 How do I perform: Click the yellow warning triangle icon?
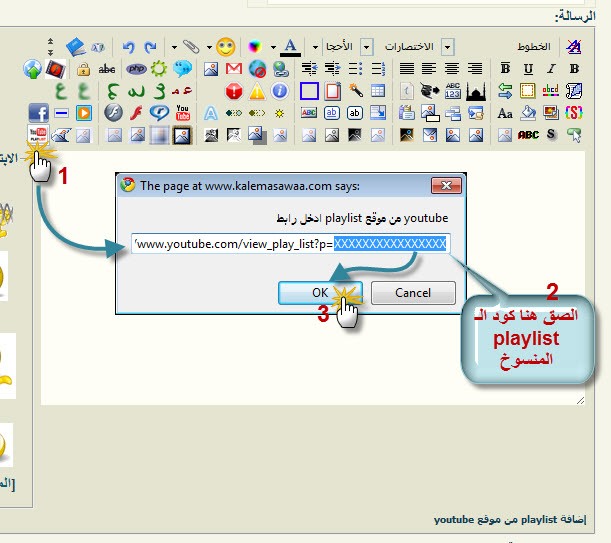click(x=257, y=91)
